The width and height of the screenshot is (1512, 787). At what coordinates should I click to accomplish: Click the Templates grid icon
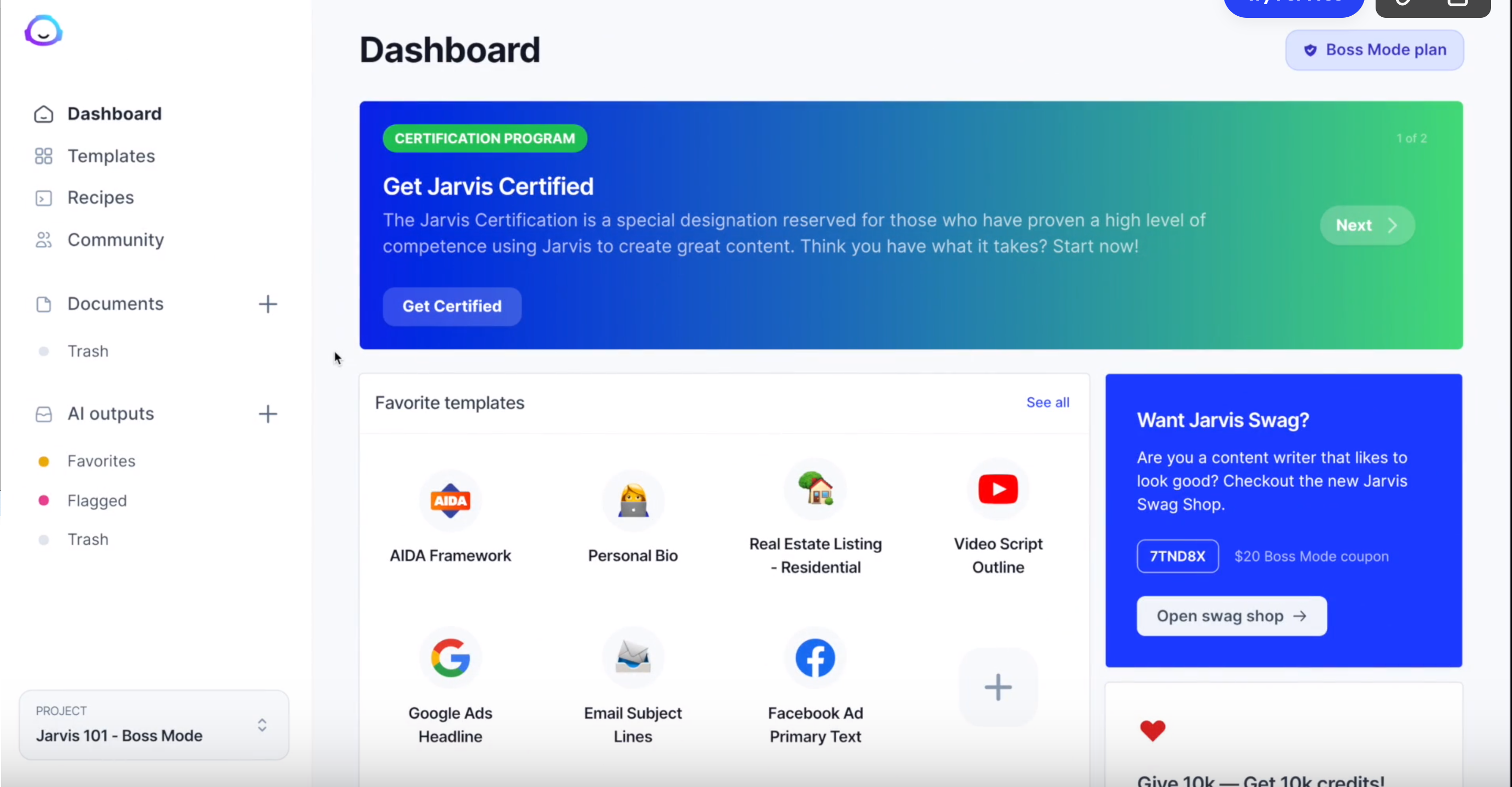(x=44, y=156)
